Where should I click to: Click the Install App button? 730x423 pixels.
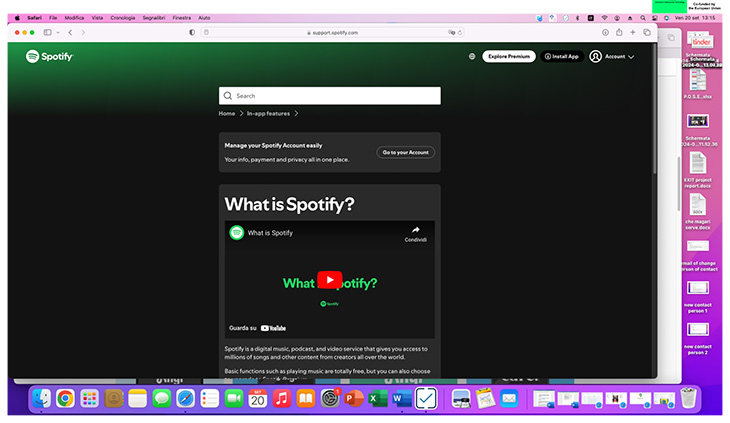[562, 56]
